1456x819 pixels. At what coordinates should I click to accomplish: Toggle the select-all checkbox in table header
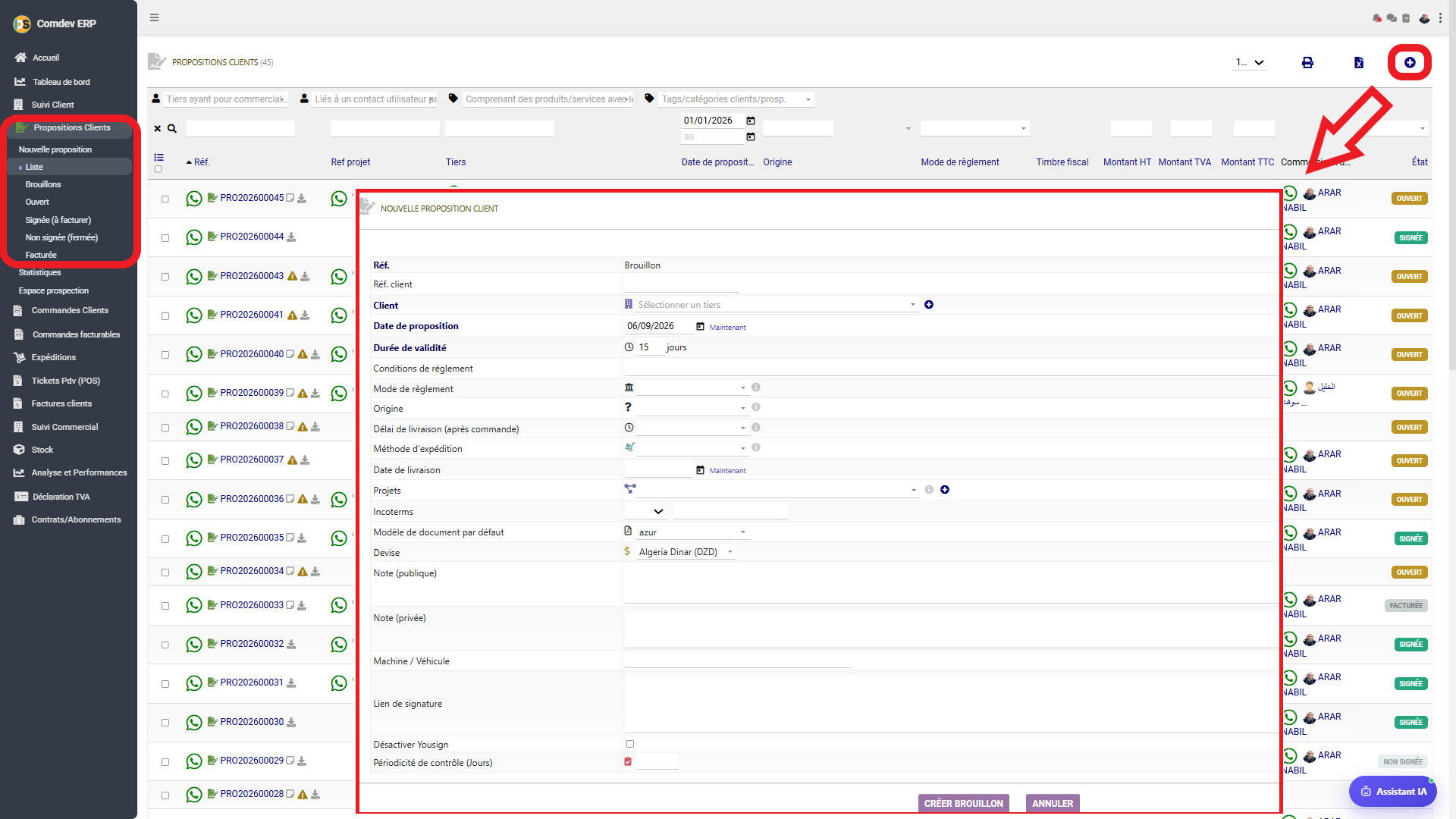[158, 169]
